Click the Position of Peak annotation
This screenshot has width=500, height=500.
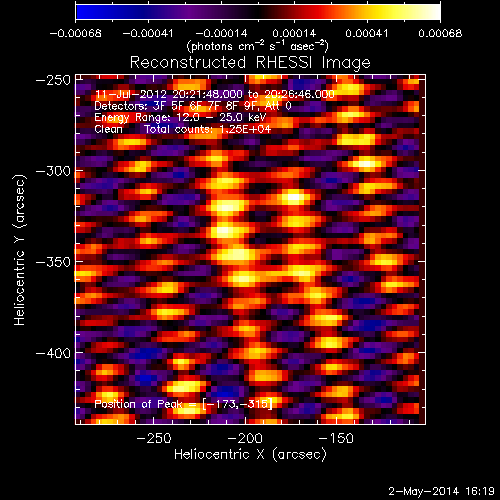183,404
